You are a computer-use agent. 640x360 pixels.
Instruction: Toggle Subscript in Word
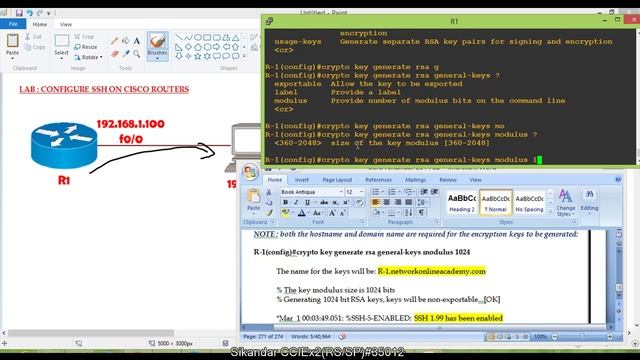tap(335, 202)
